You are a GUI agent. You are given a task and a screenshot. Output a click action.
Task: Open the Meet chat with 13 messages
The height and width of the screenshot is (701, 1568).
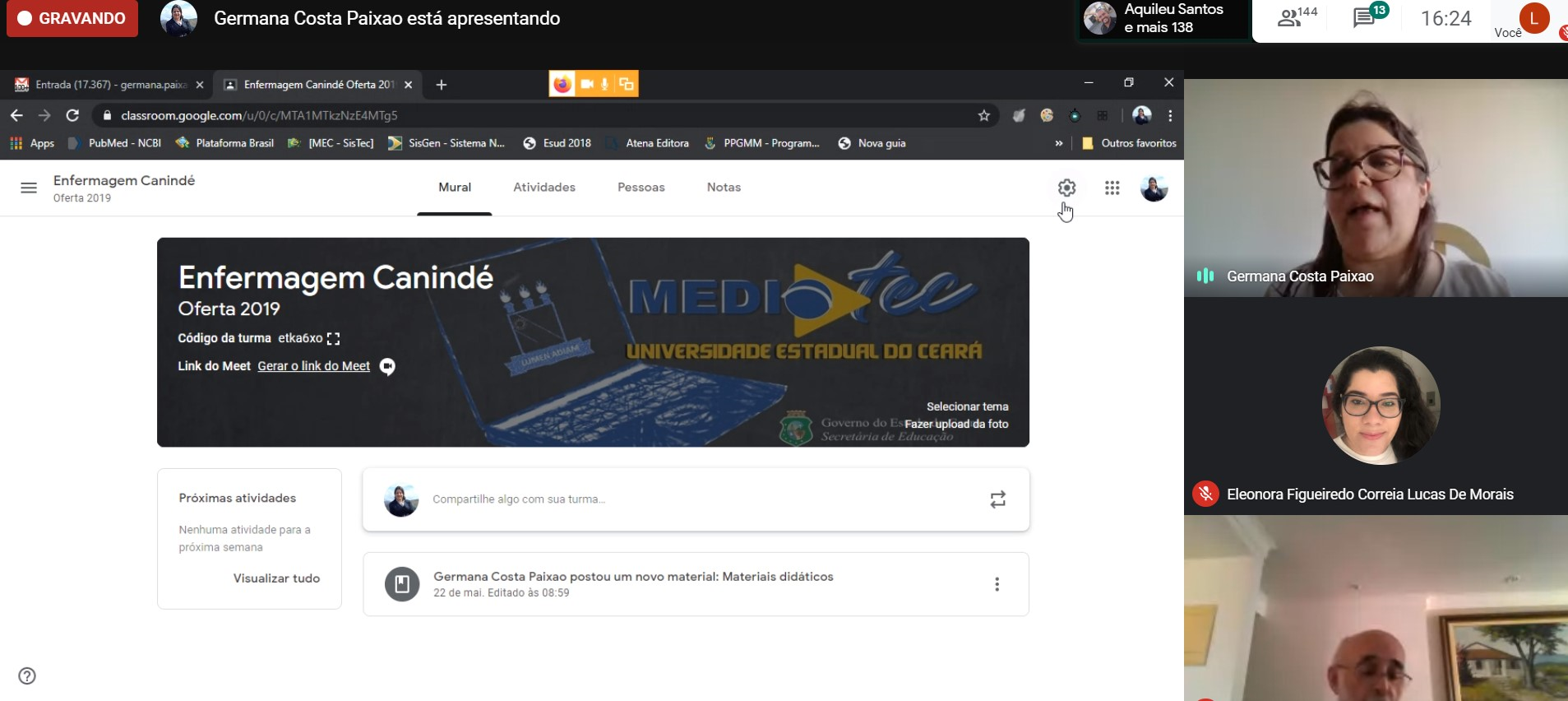pos(1370,16)
